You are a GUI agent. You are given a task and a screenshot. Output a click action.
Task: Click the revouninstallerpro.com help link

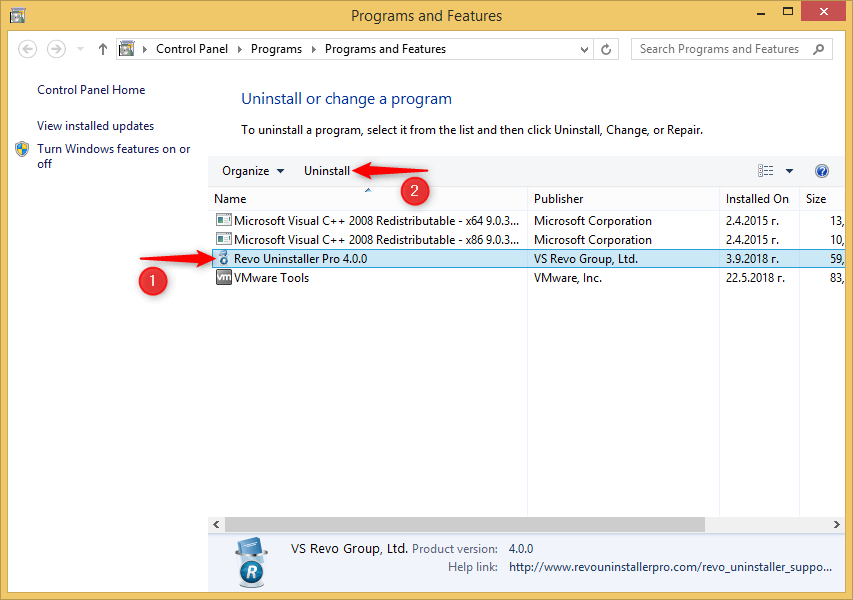coord(670,567)
